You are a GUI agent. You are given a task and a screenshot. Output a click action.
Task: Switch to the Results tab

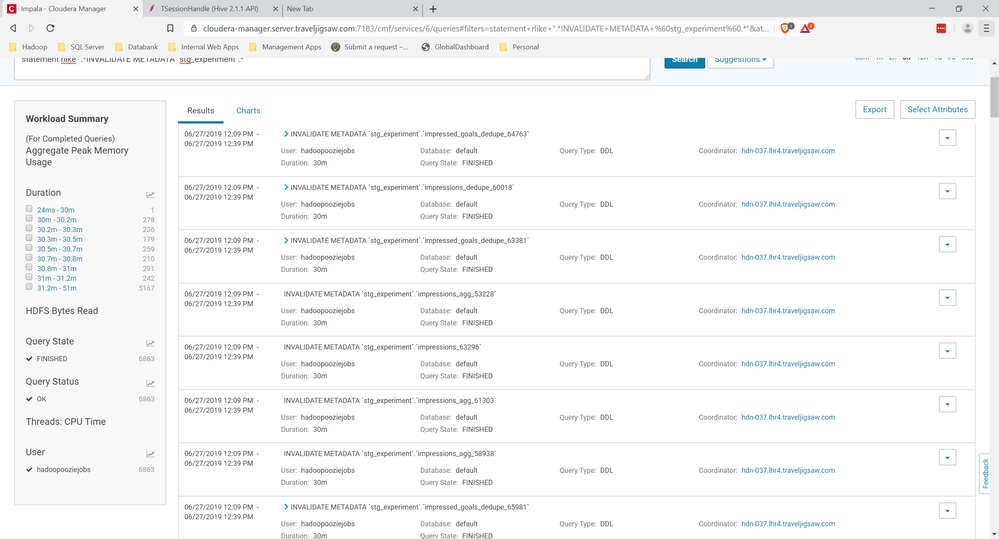201,111
